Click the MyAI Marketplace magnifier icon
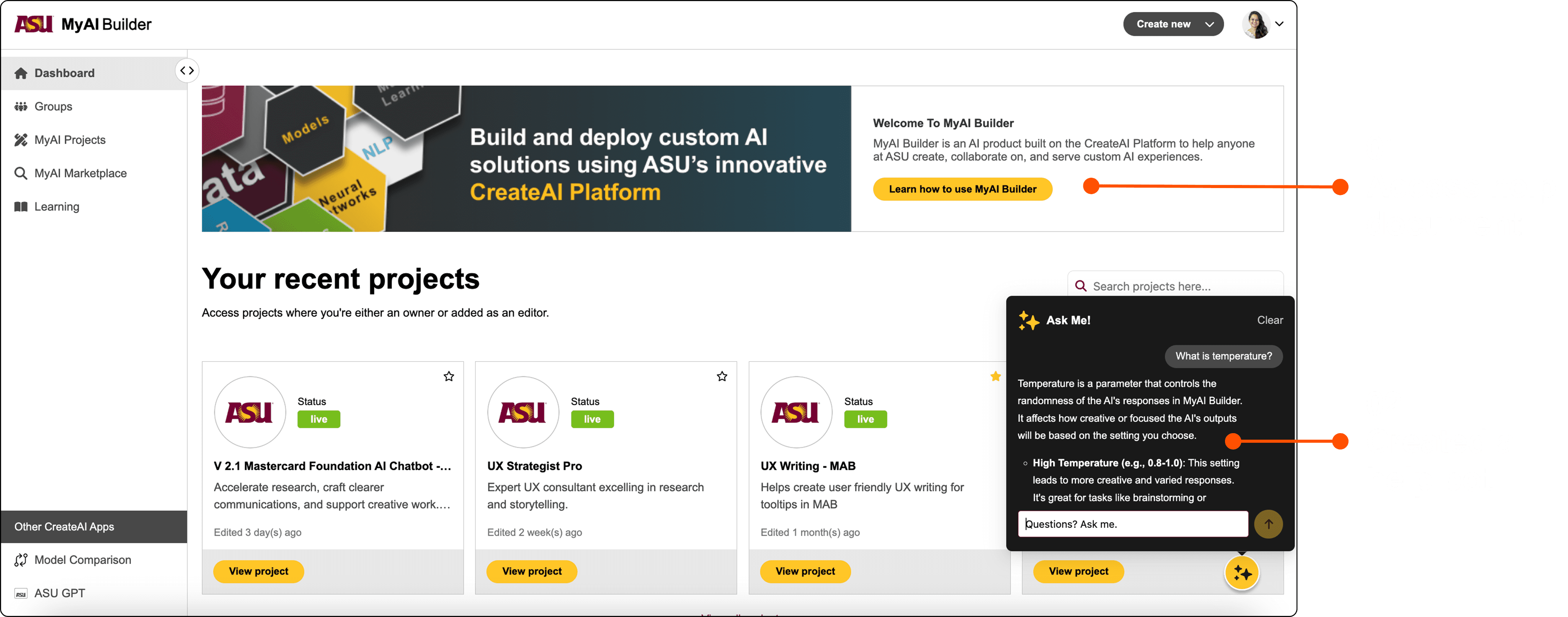 [21, 173]
